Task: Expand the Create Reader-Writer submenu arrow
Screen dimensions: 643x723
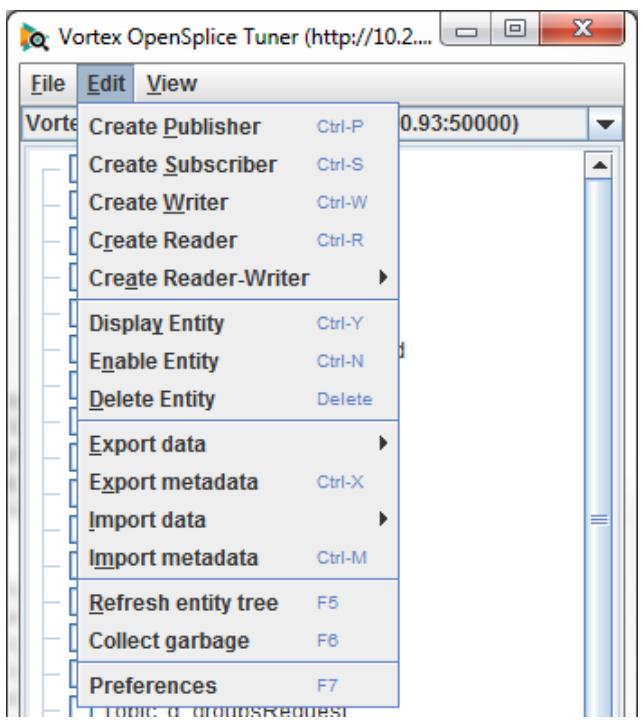Action: (x=383, y=278)
